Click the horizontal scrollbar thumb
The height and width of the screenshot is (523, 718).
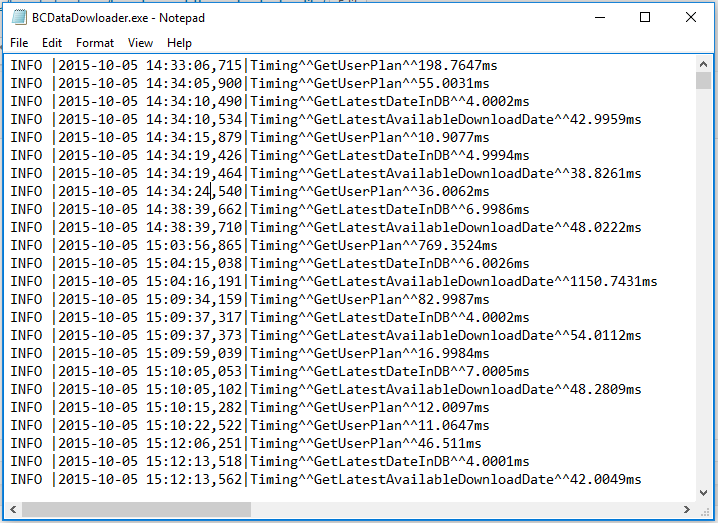[x=136, y=509]
